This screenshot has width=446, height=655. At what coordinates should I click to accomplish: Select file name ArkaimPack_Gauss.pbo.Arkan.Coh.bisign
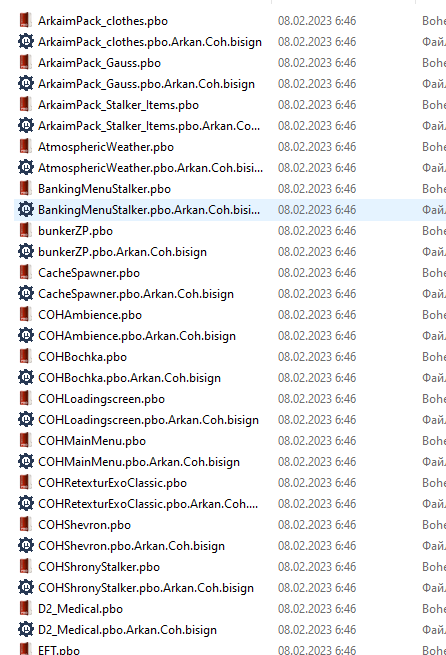point(146,84)
